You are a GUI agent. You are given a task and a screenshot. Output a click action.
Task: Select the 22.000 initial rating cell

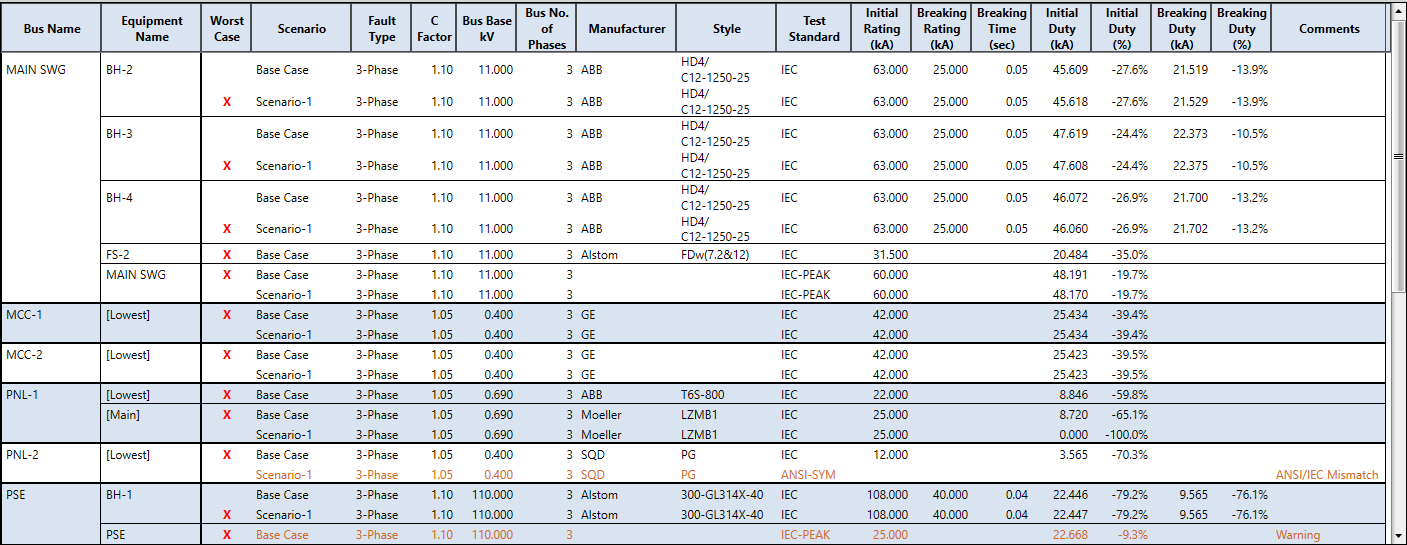[890, 395]
